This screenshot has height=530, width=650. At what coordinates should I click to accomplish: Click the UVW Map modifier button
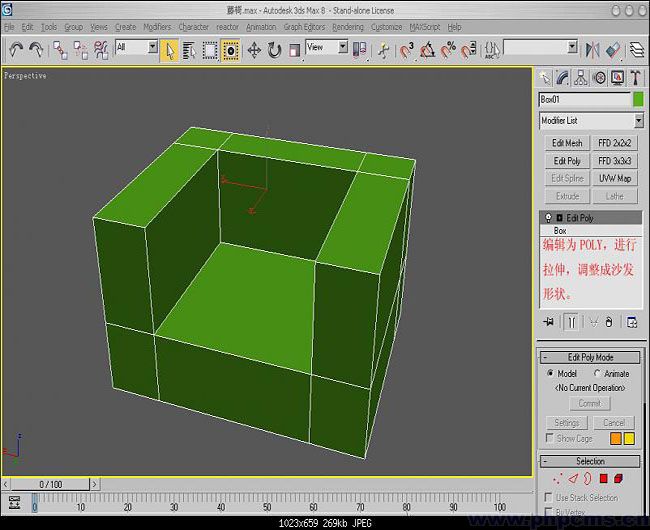coord(615,178)
